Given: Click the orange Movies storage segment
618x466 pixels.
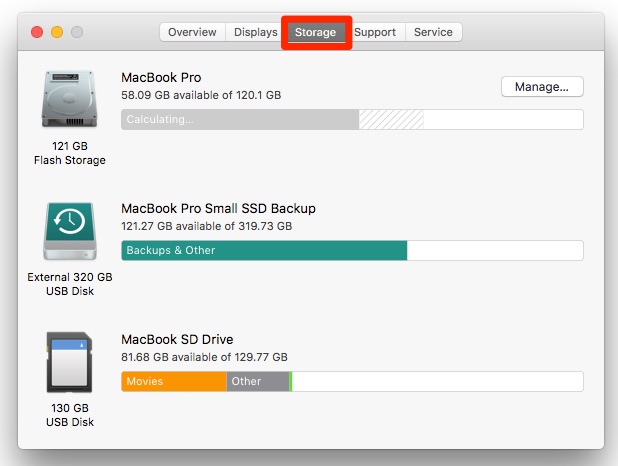Looking at the screenshot, I should coord(174,381).
